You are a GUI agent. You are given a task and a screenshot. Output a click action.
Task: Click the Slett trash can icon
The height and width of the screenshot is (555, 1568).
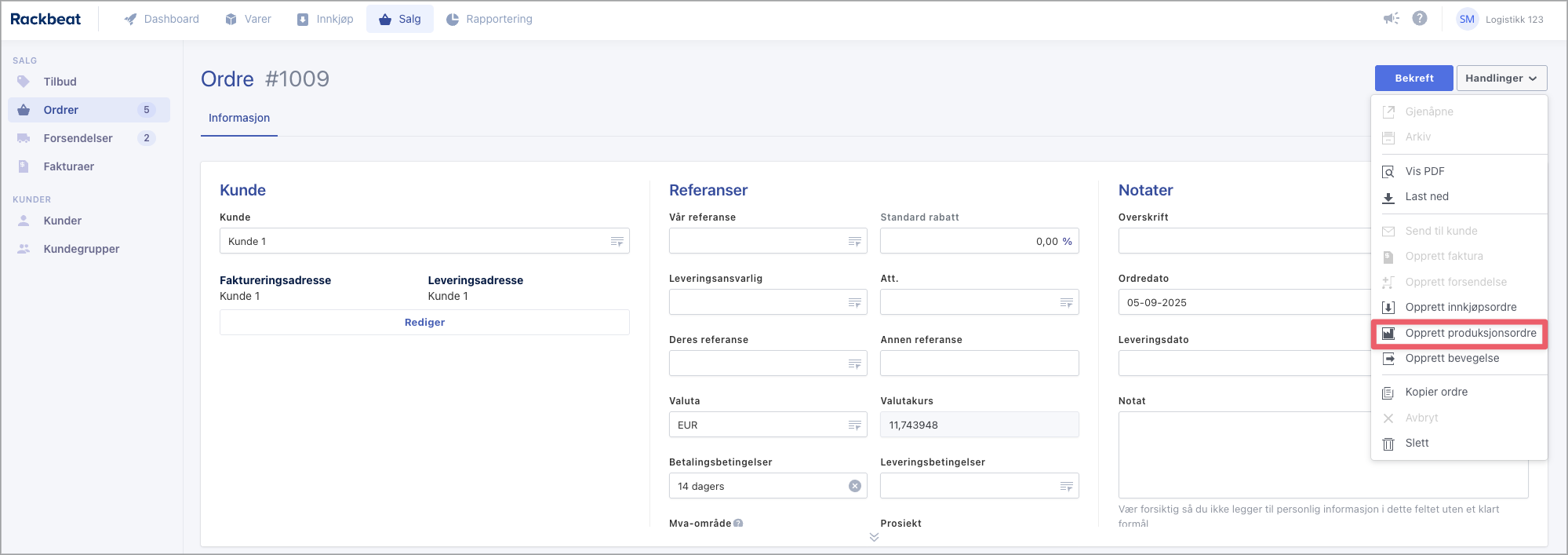click(1388, 444)
